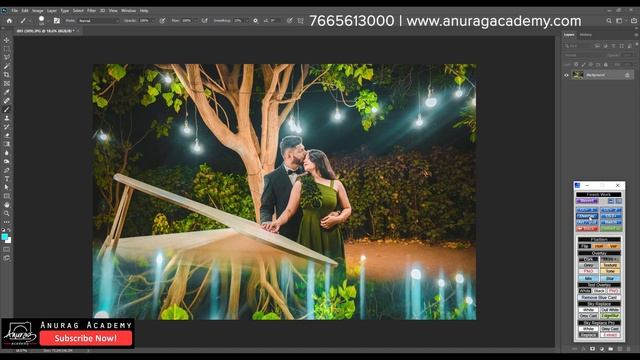Viewport: 640px width, 360px height.
Task: Open the Layers panel flyout menu
Action: 636,35
